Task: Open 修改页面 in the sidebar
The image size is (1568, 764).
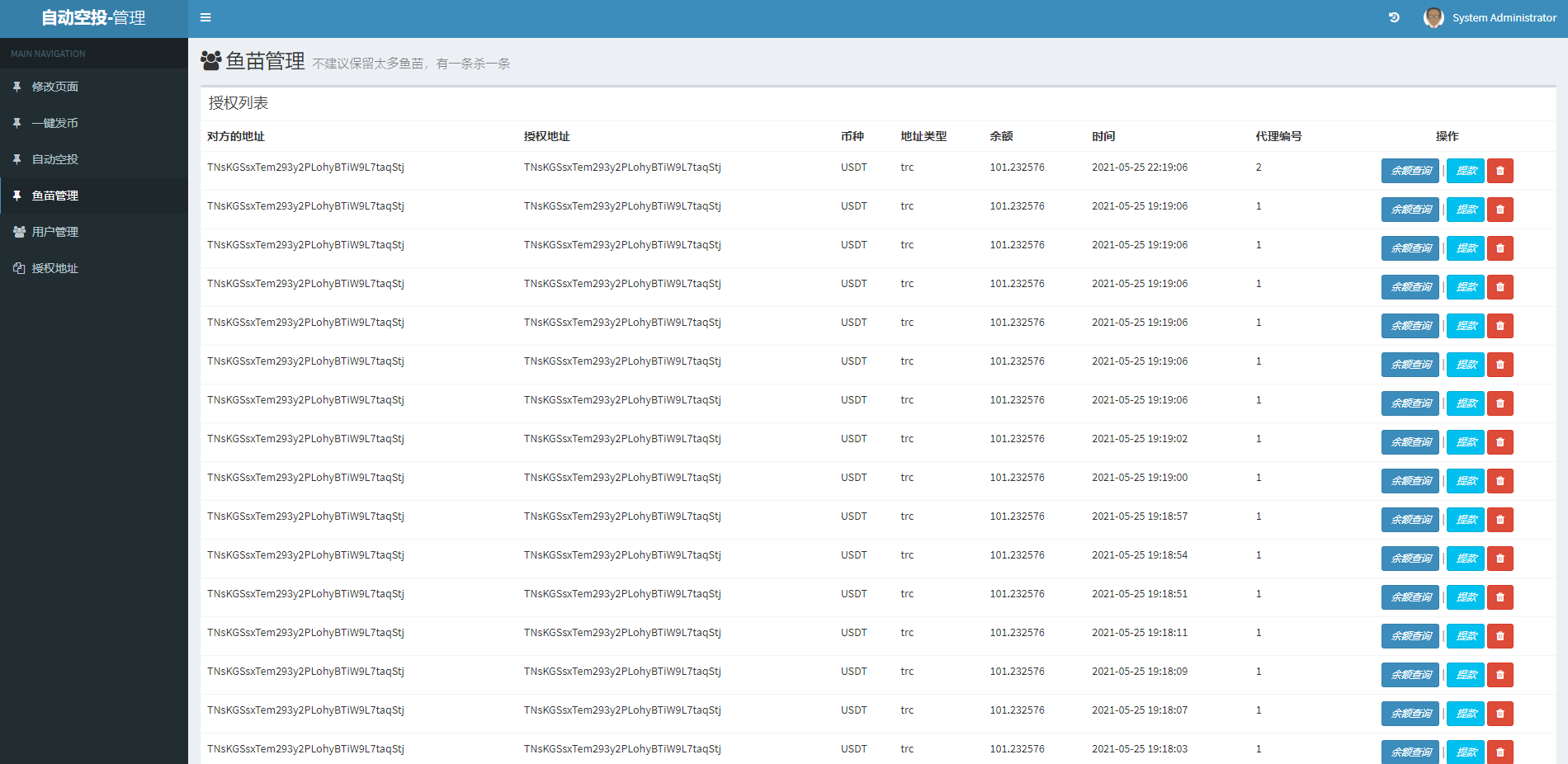Action: pyautogui.click(x=54, y=87)
